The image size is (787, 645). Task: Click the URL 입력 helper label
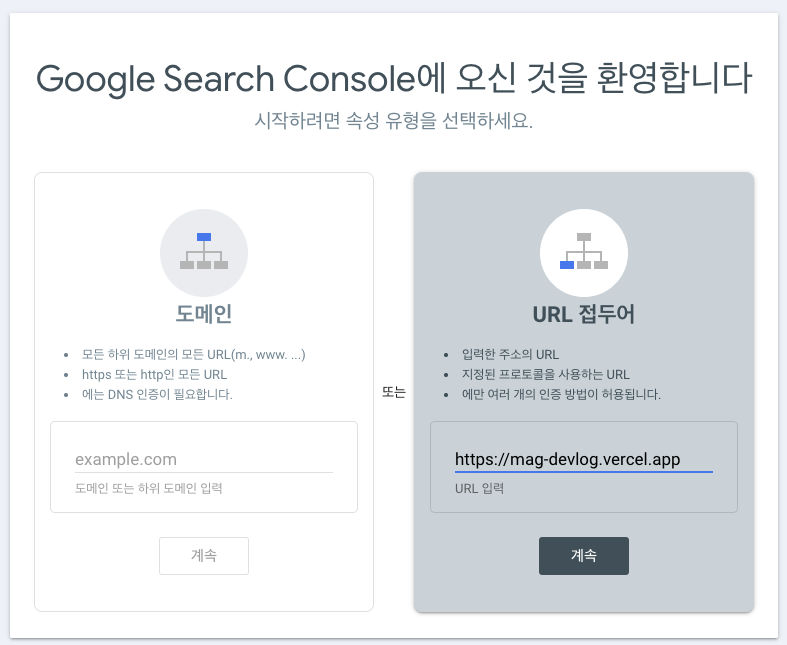pos(479,488)
